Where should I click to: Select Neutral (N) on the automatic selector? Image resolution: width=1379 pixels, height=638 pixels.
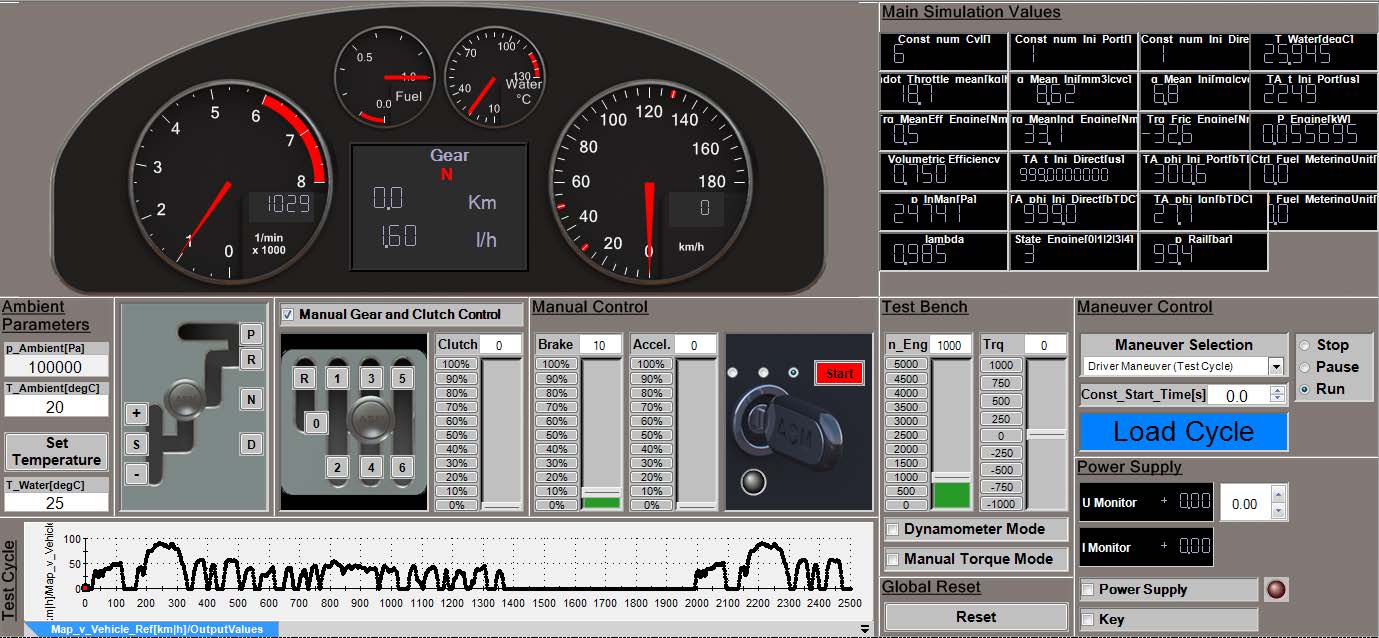click(x=252, y=400)
